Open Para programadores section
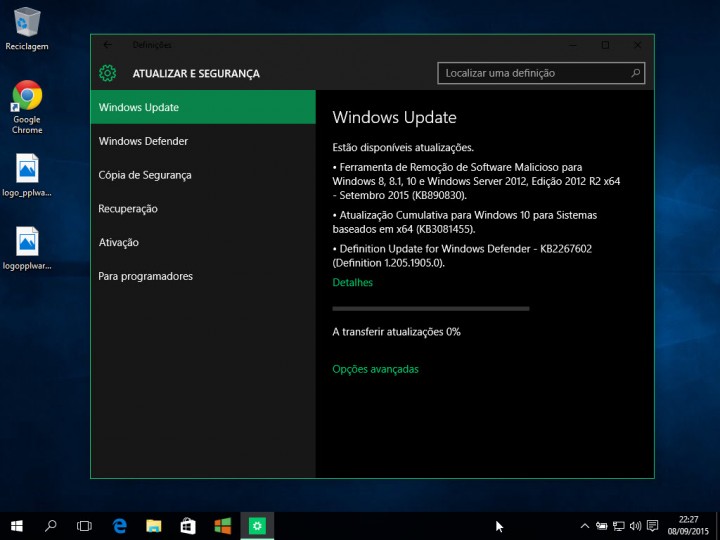Screen dimensions: 720x540 click(x=203, y=276)
